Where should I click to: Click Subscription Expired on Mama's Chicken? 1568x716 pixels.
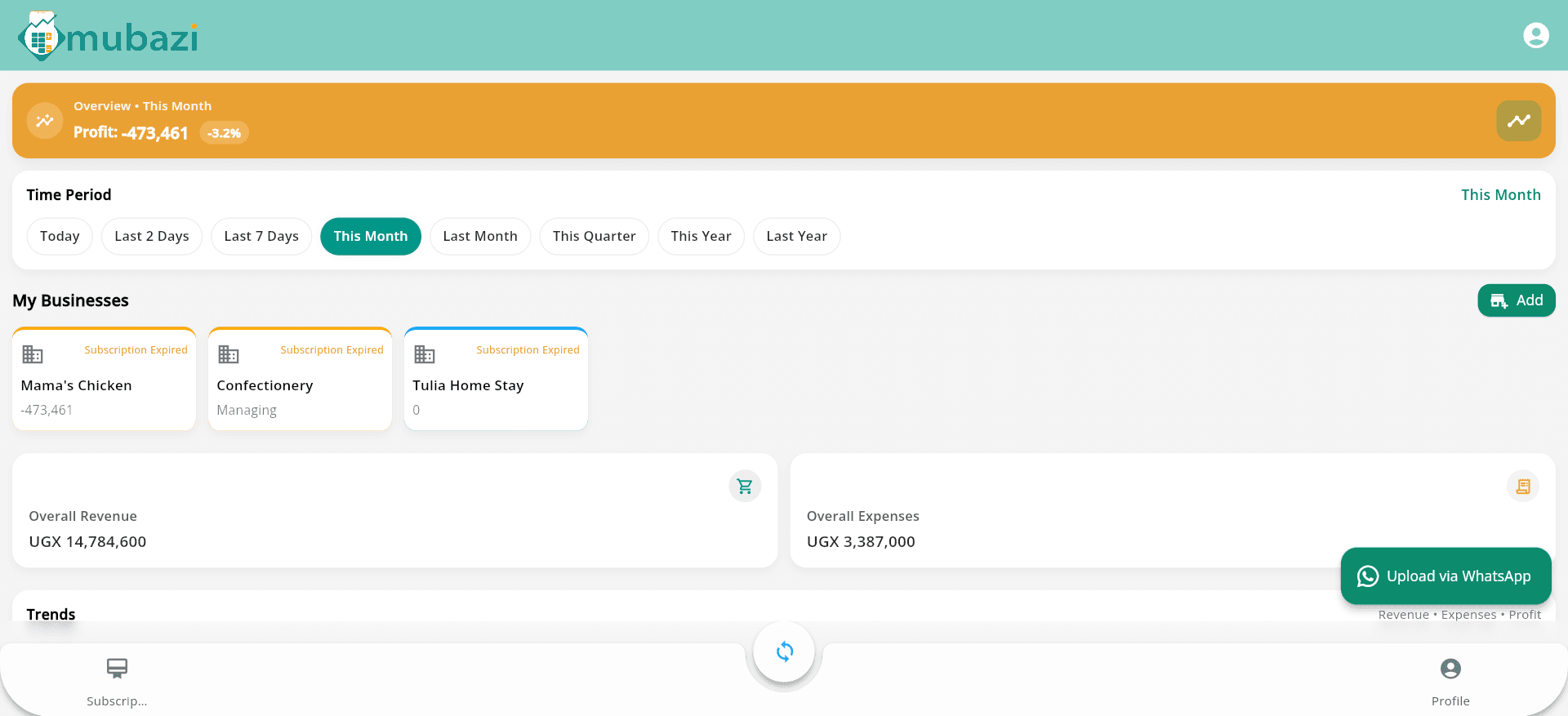click(x=136, y=350)
